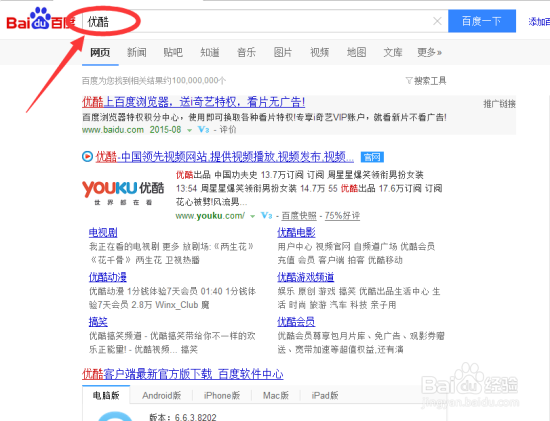The image size is (550, 421).
Task: Open the 优酷上百度浏览器 ad link
Action: click(193, 102)
